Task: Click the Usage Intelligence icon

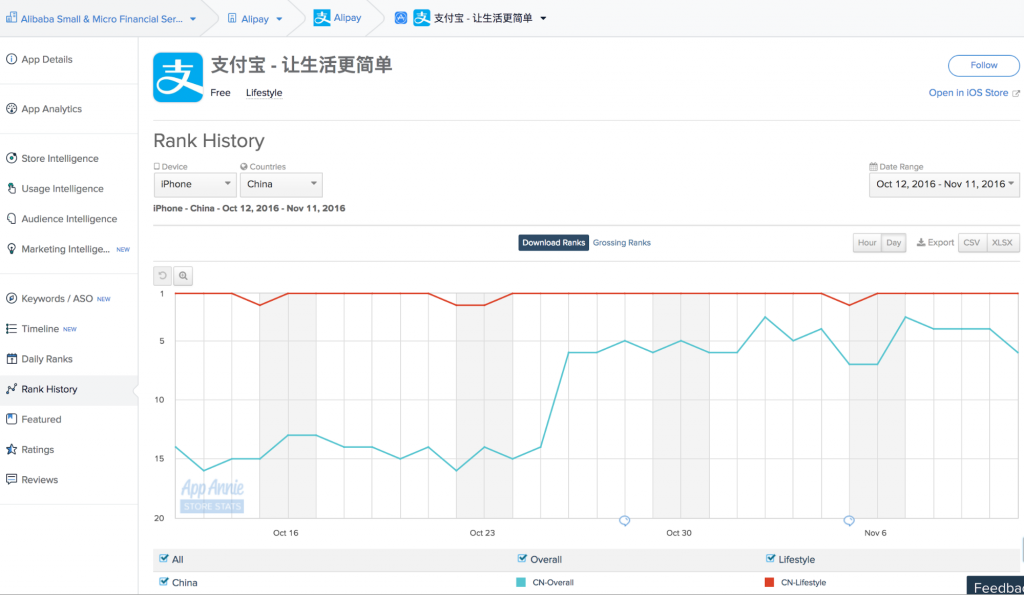Action: pyautogui.click(x=11, y=188)
